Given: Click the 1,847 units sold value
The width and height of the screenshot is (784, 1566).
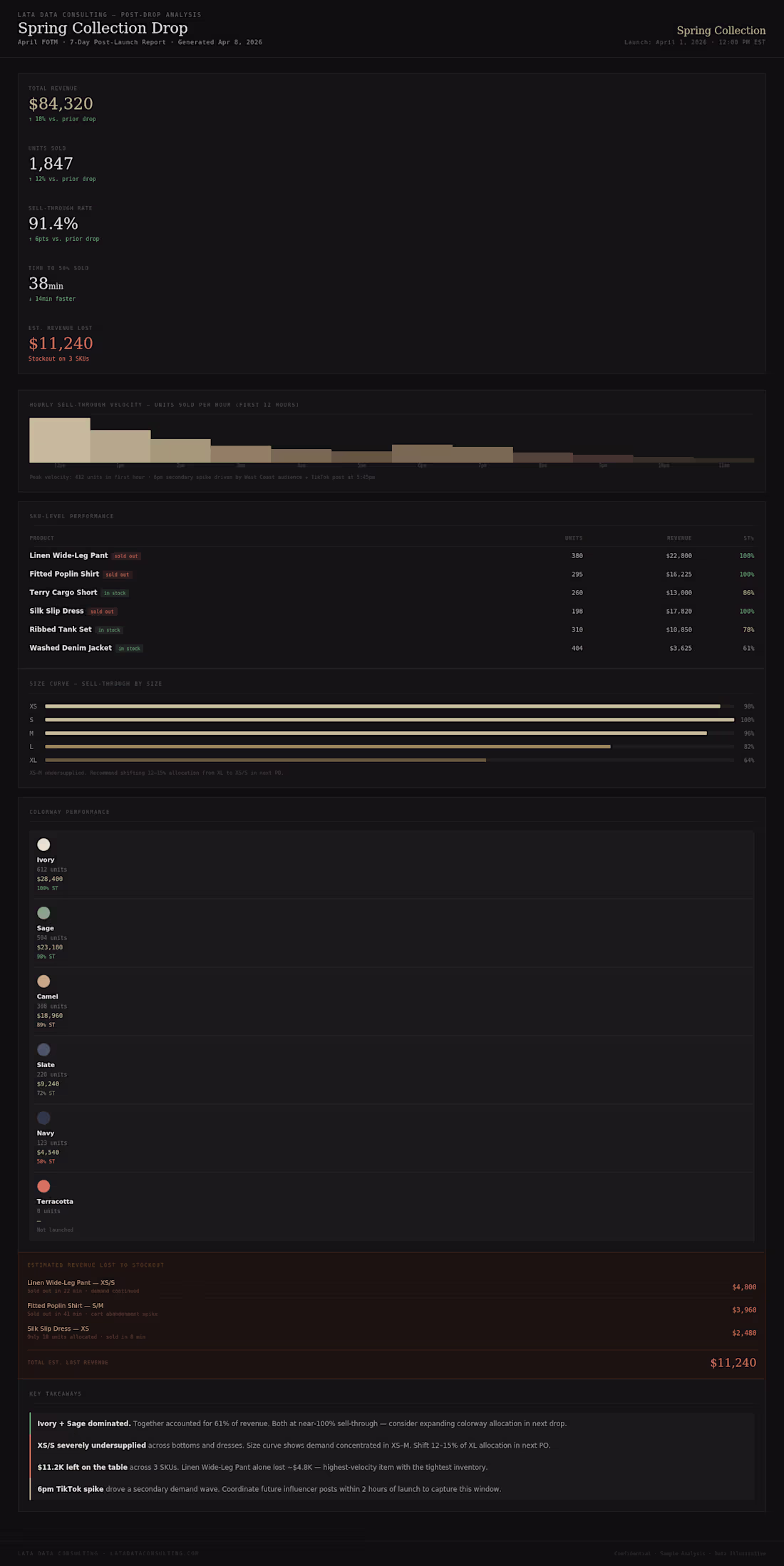Looking at the screenshot, I should click(x=51, y=164).
